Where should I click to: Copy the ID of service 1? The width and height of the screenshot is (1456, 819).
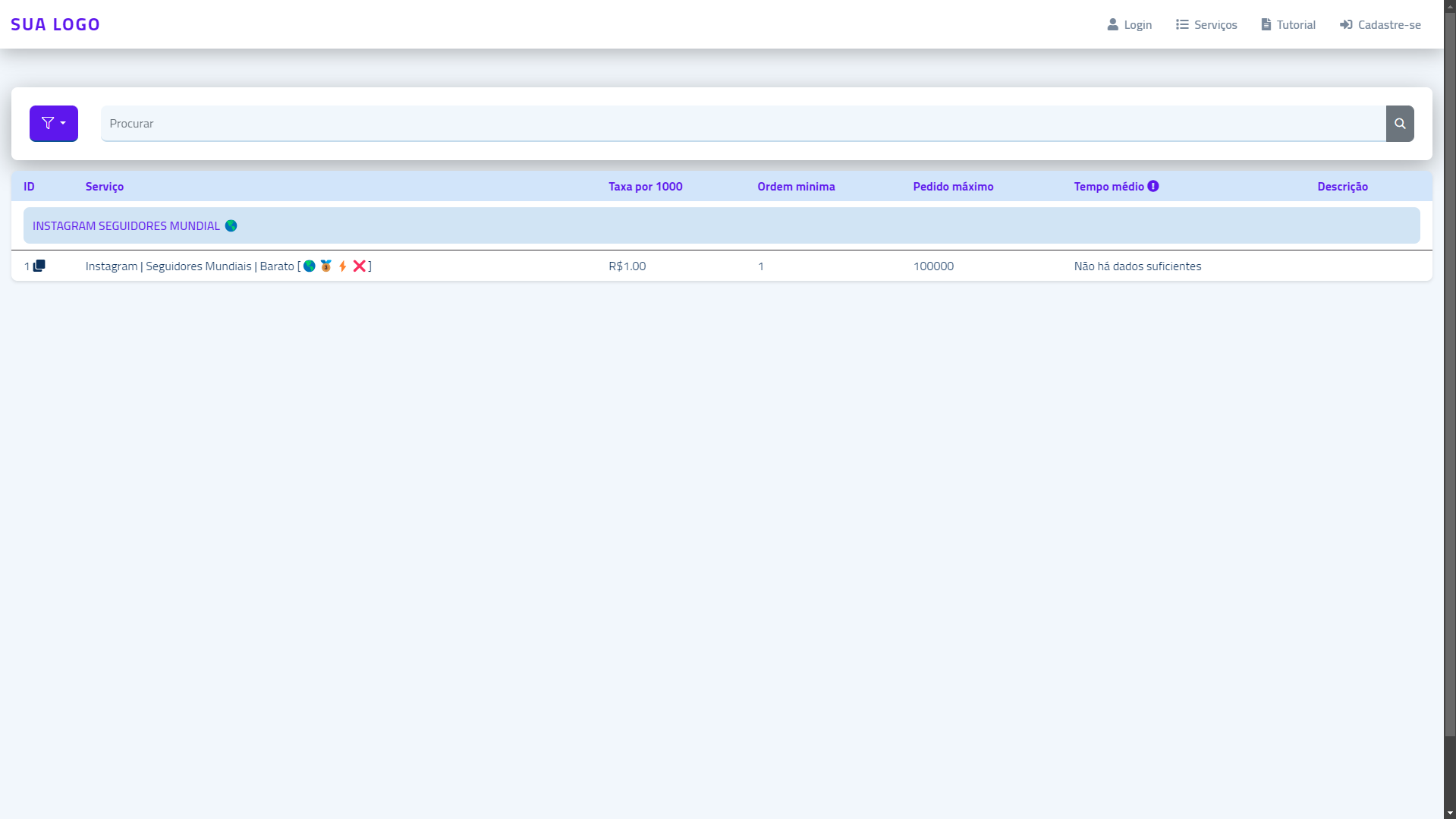[40, 266]
